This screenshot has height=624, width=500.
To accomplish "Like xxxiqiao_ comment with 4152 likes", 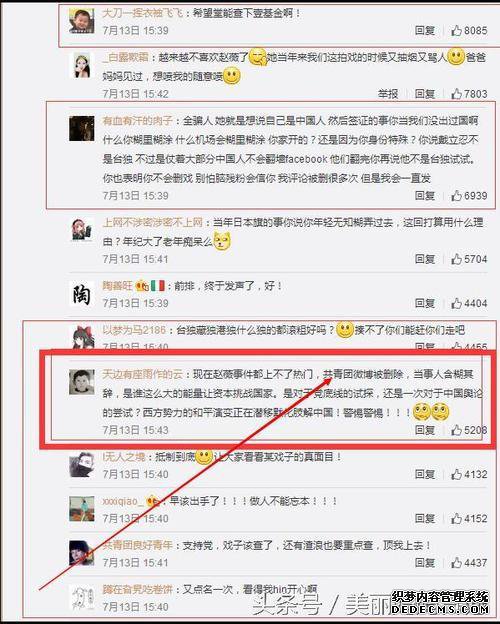I will tap(456, 518).
